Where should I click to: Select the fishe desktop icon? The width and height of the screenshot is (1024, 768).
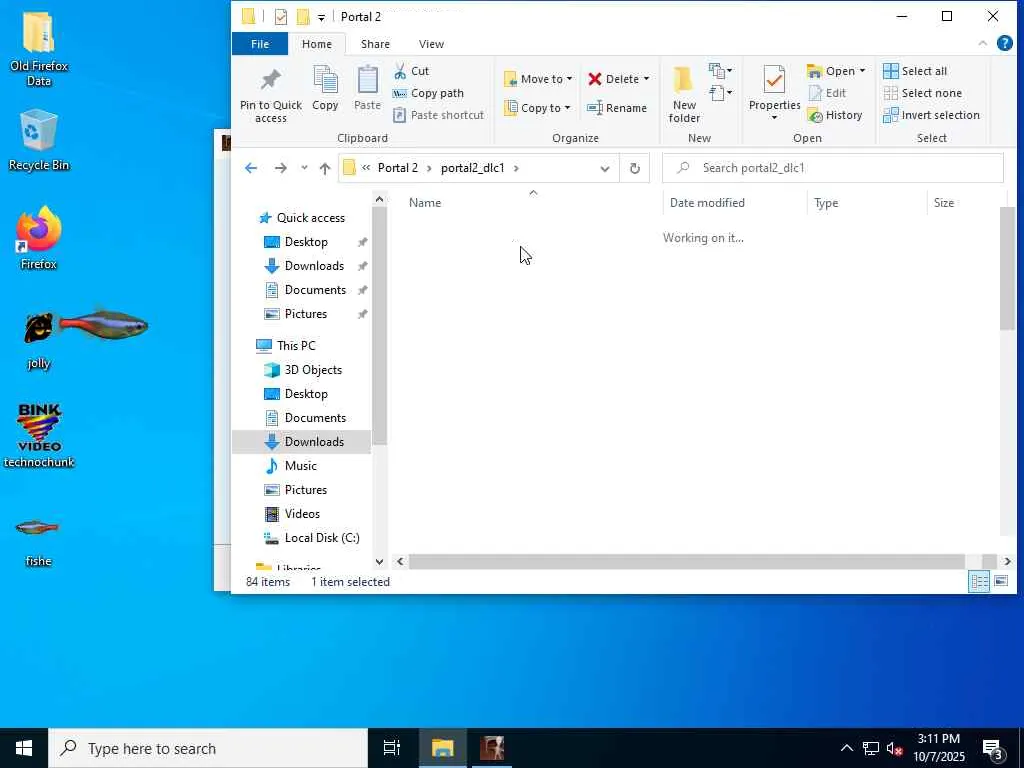click(x=38, y=541)
